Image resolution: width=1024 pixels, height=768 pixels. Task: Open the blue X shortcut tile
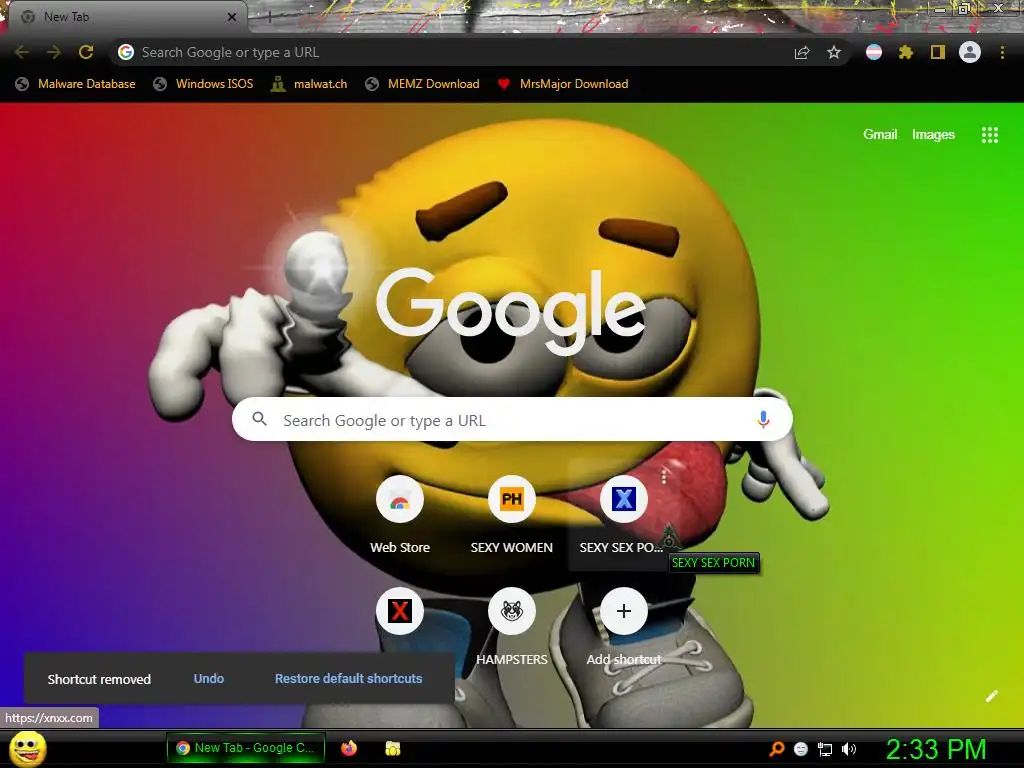coord(623,515)
